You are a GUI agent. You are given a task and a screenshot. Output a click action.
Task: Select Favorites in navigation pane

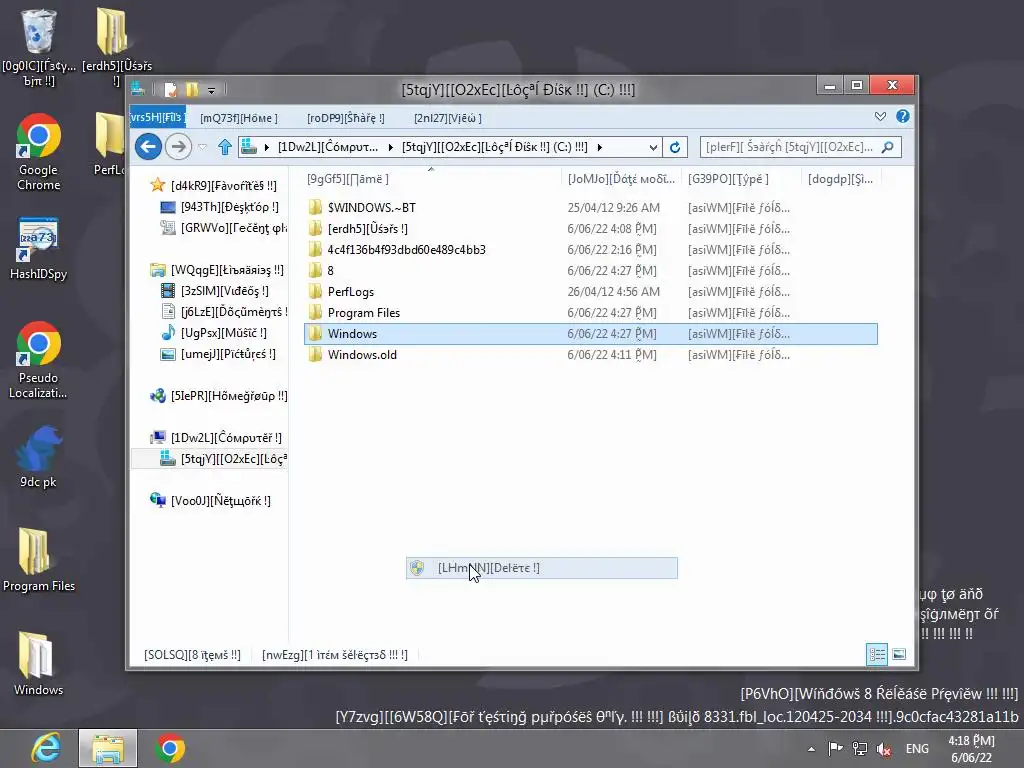(214, 185)
